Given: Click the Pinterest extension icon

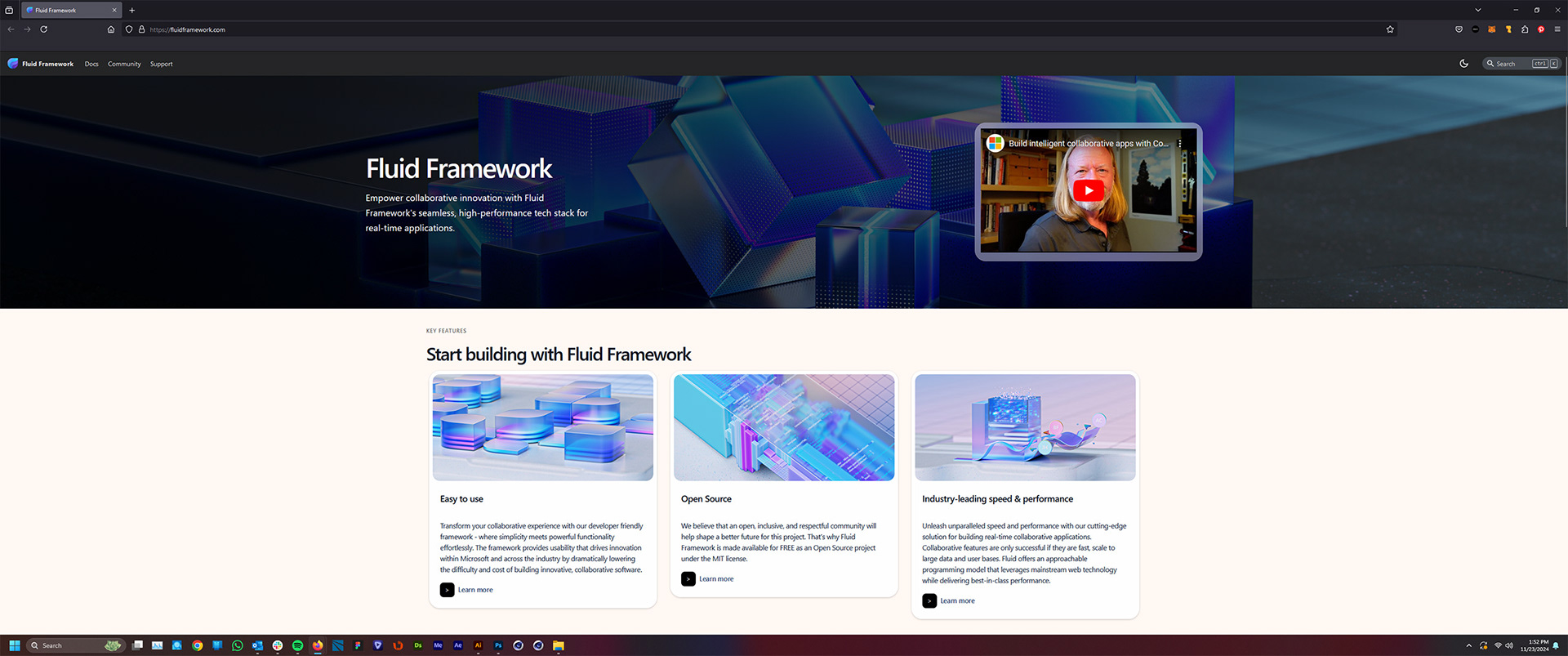Looking at the screenshot, I should coord(1541,29).
